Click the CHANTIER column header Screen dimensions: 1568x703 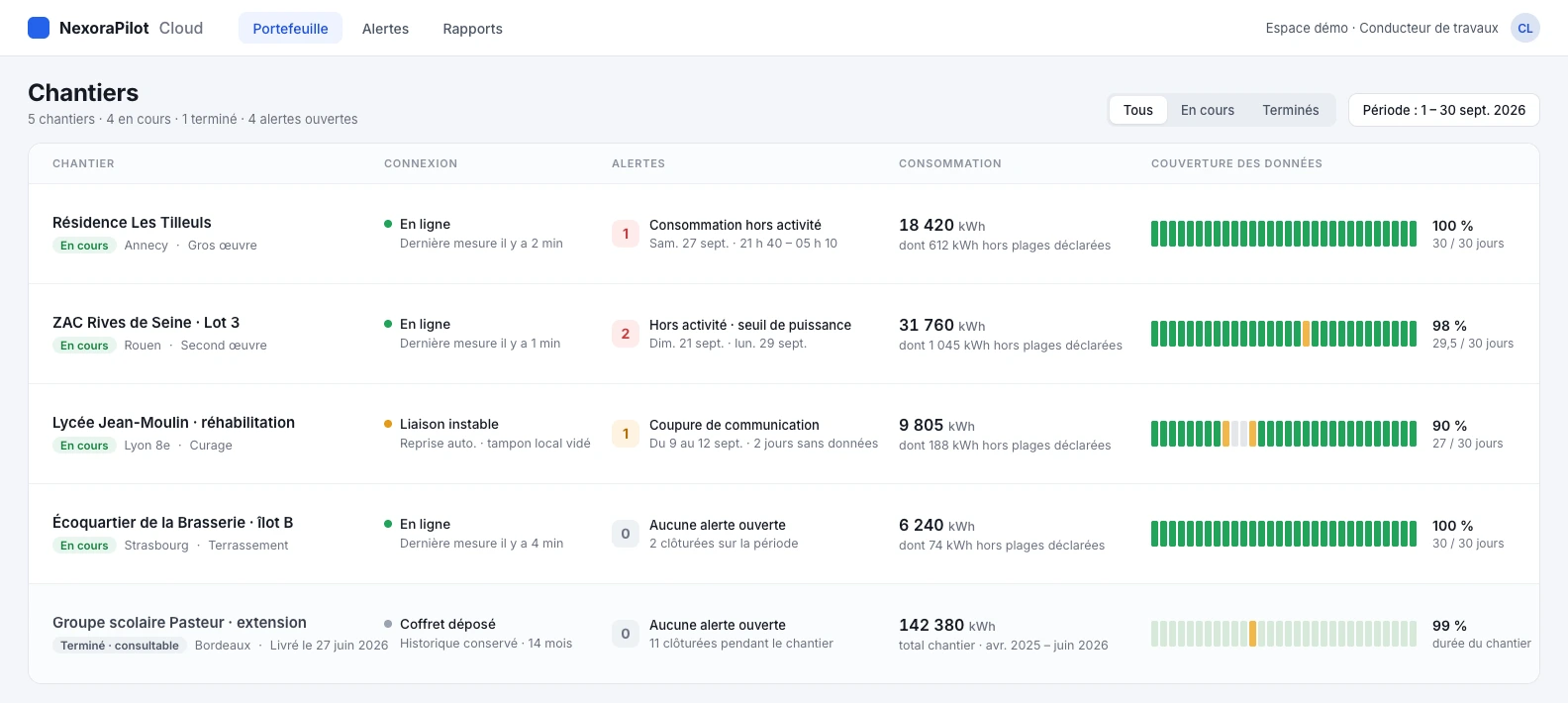(83, 163)
